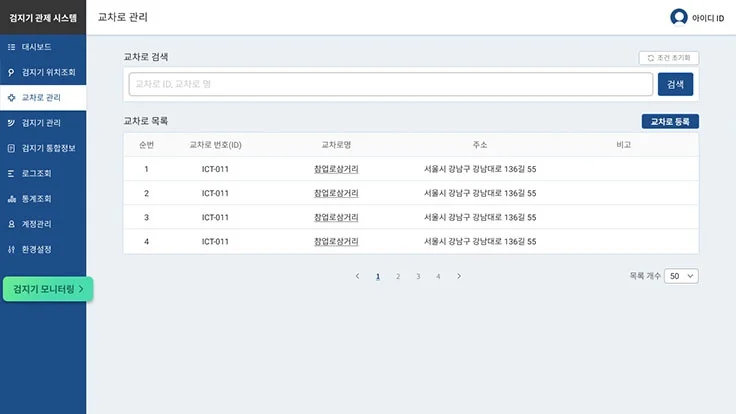
Task: Click the 교차로 번호(ID) column header
Action: (x=215, y=145)
